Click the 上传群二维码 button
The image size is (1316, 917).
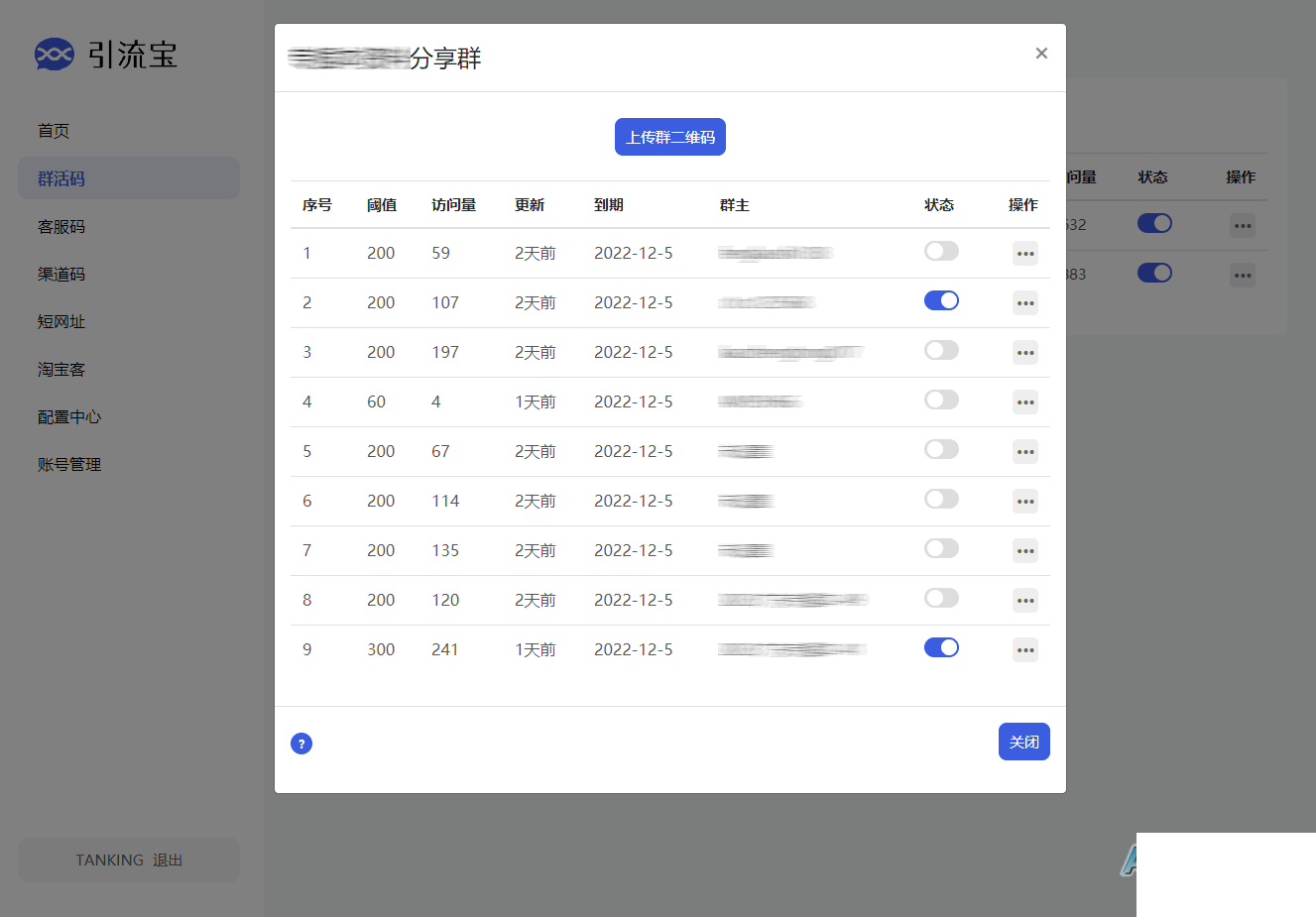(x=670, y=137)
